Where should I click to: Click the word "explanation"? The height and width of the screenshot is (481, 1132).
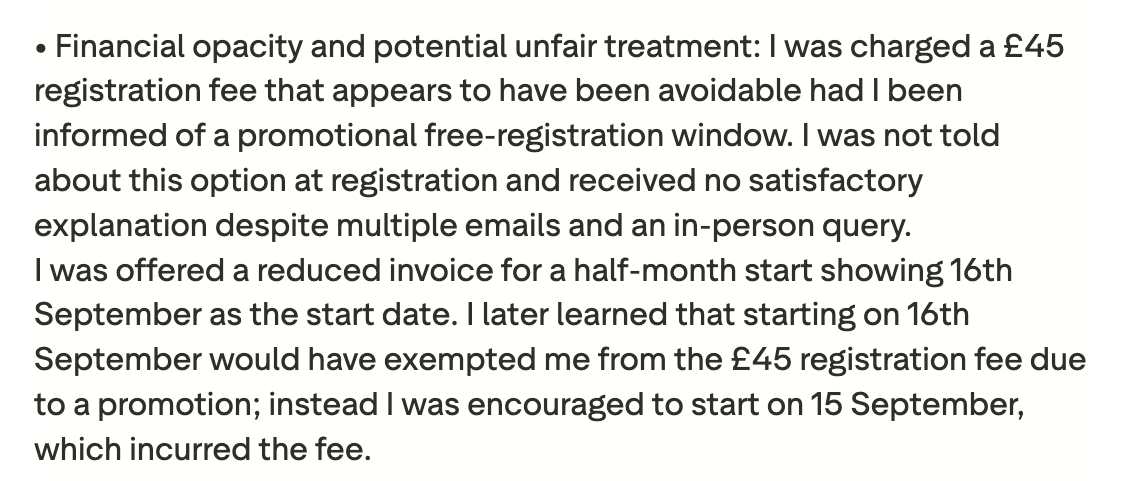119,225
